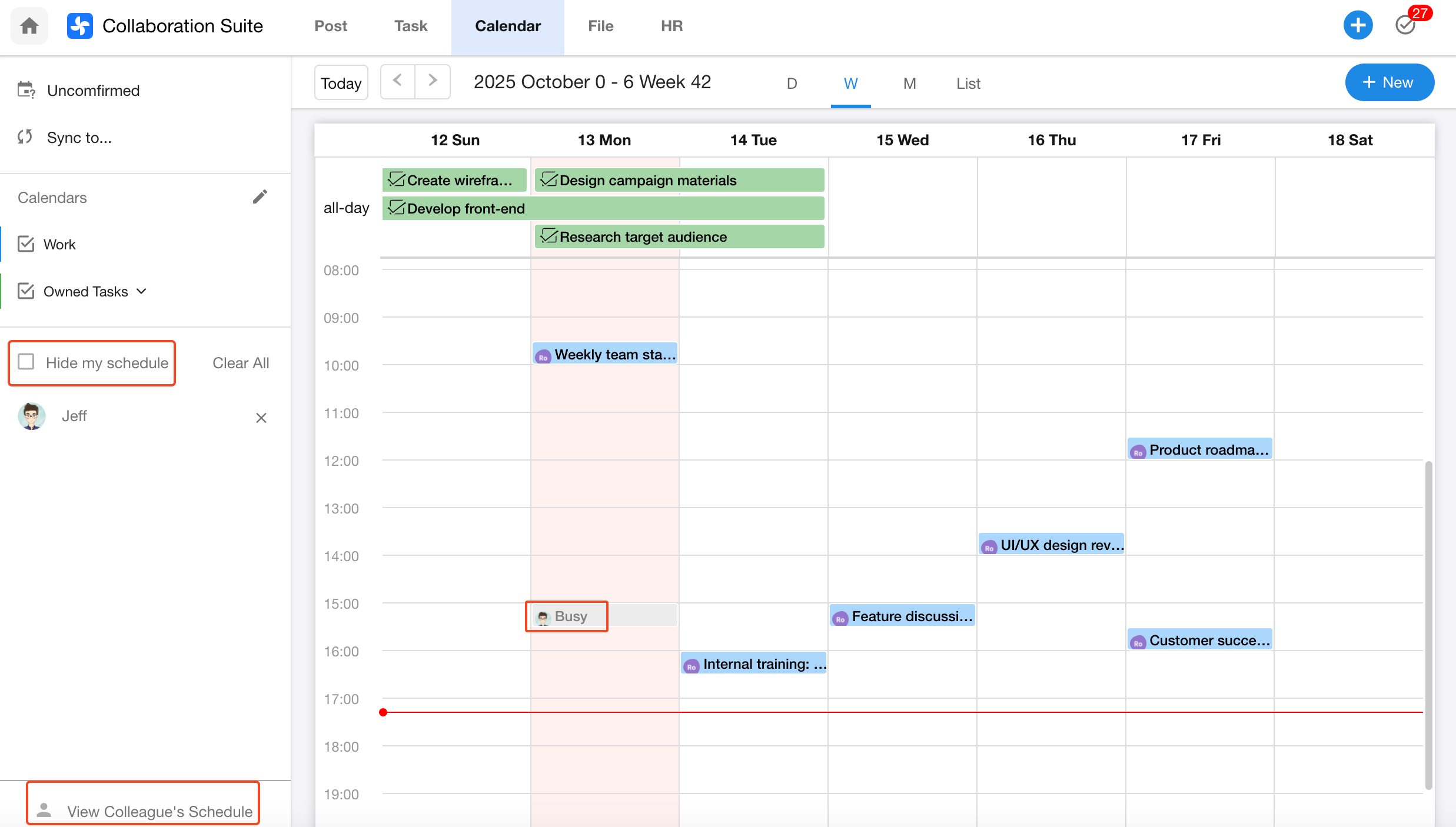Image resolution: width=1456 pixels, height=827 pixels.
Task: Open the Uncomfirmed calendar icon
Action: [26, 90]
